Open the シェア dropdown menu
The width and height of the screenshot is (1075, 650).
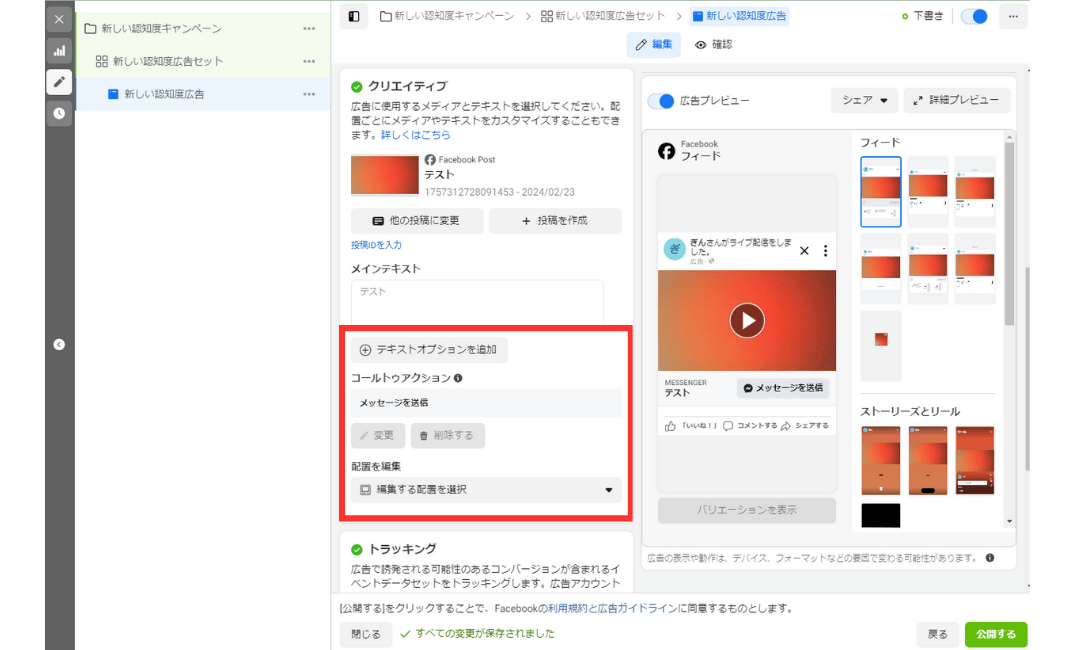click(864, 101)
